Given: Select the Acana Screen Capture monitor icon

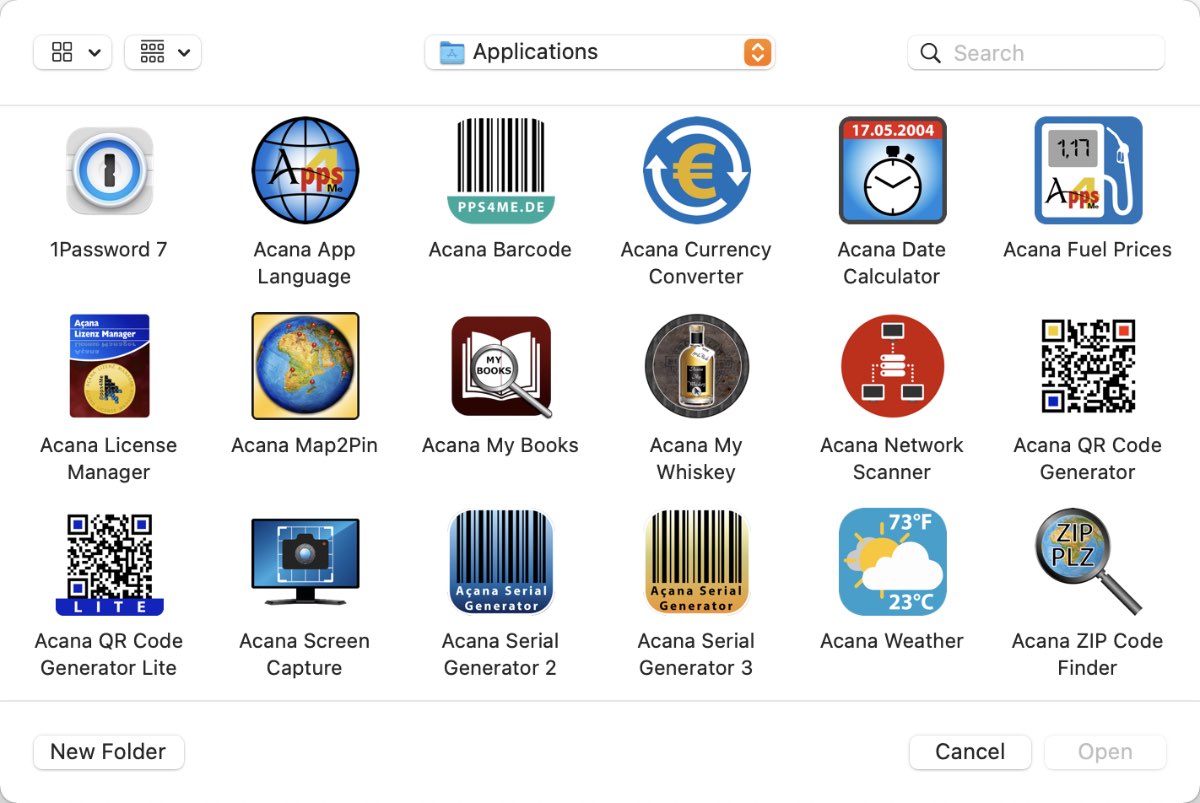Looking at the screenshot, I should click(x=305, y=562).
